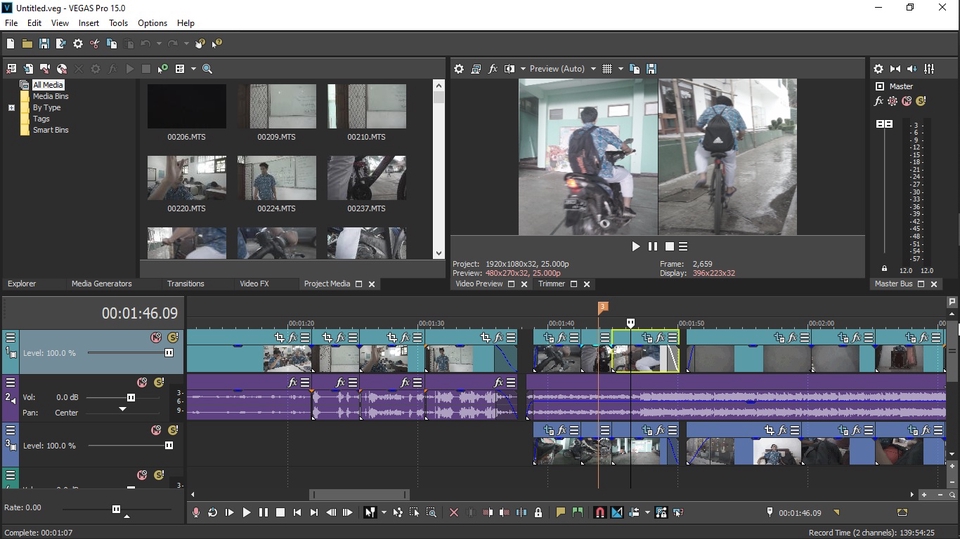Open the mixer faders icon on Master Bus

[x=929, y=69]
